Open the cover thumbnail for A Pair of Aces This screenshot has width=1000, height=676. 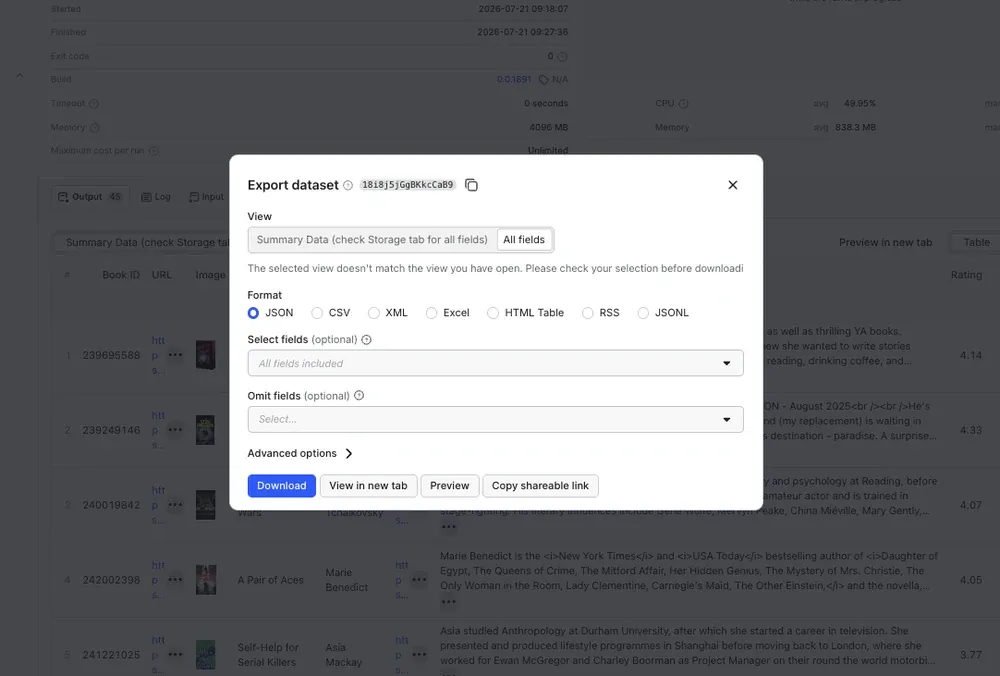coord(205,580)
